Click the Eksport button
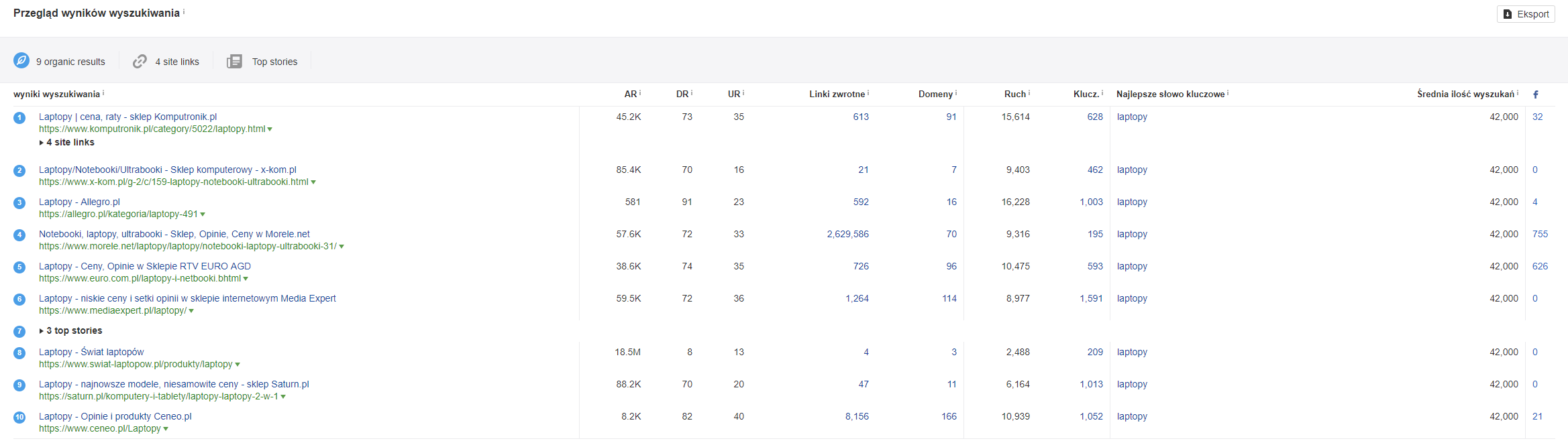This screenshot has width=1568, height=443. point(1526,14)
